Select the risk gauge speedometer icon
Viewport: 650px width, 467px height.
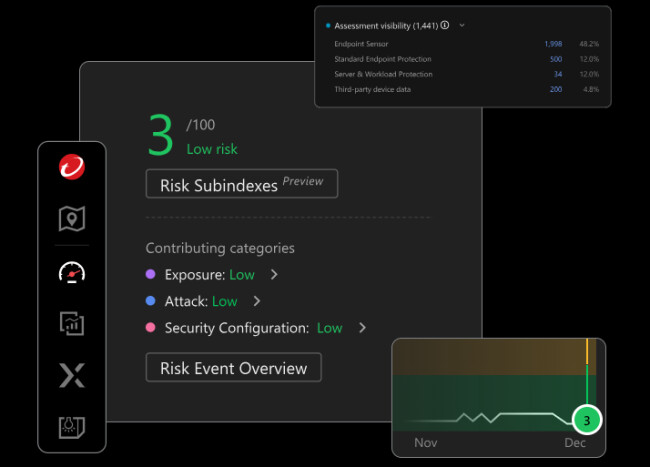pos(71,272)
